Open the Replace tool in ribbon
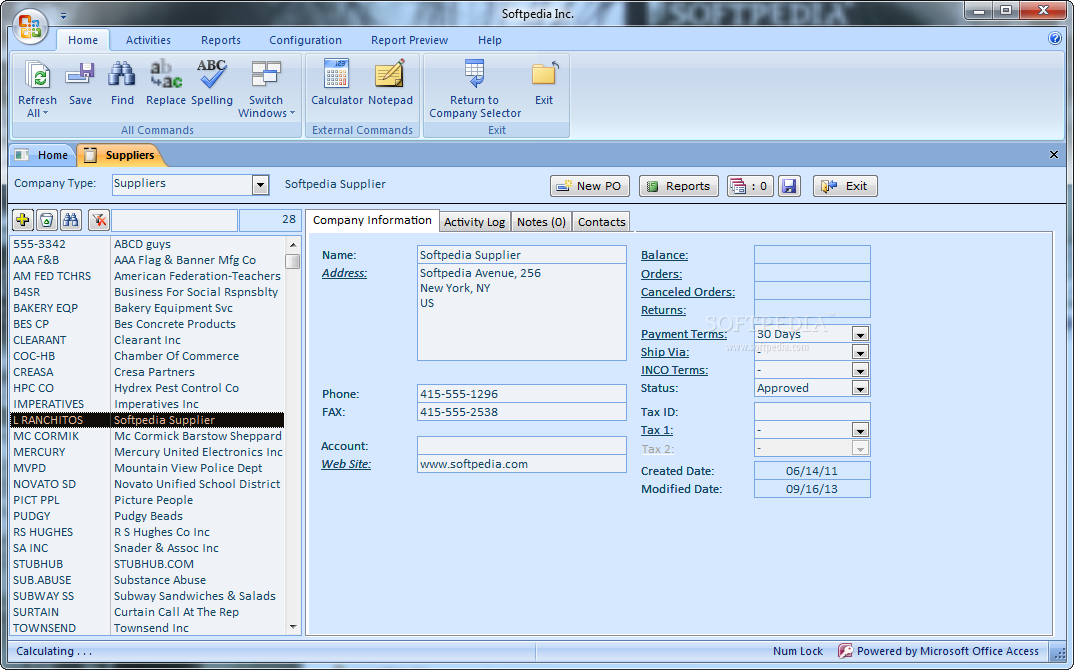Viewport: 1074px width, 670px height. pos(166,82)
